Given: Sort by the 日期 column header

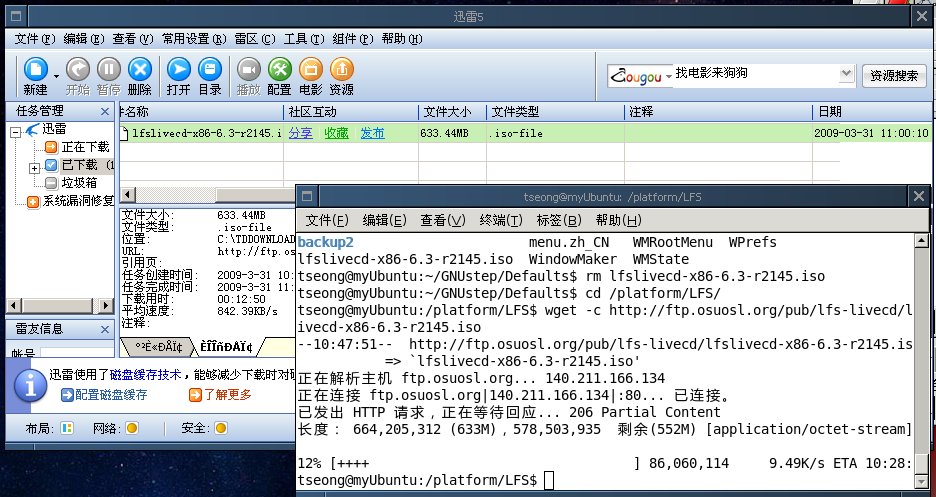Looking at the screenshot, I should [x=872, y=112].
